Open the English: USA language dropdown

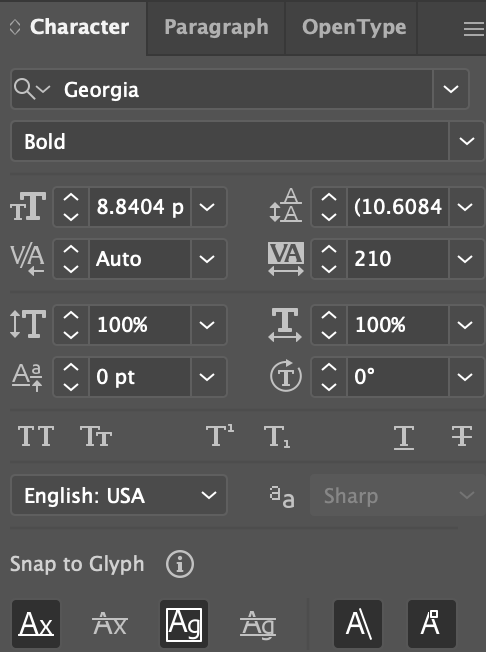pos(119,495)
